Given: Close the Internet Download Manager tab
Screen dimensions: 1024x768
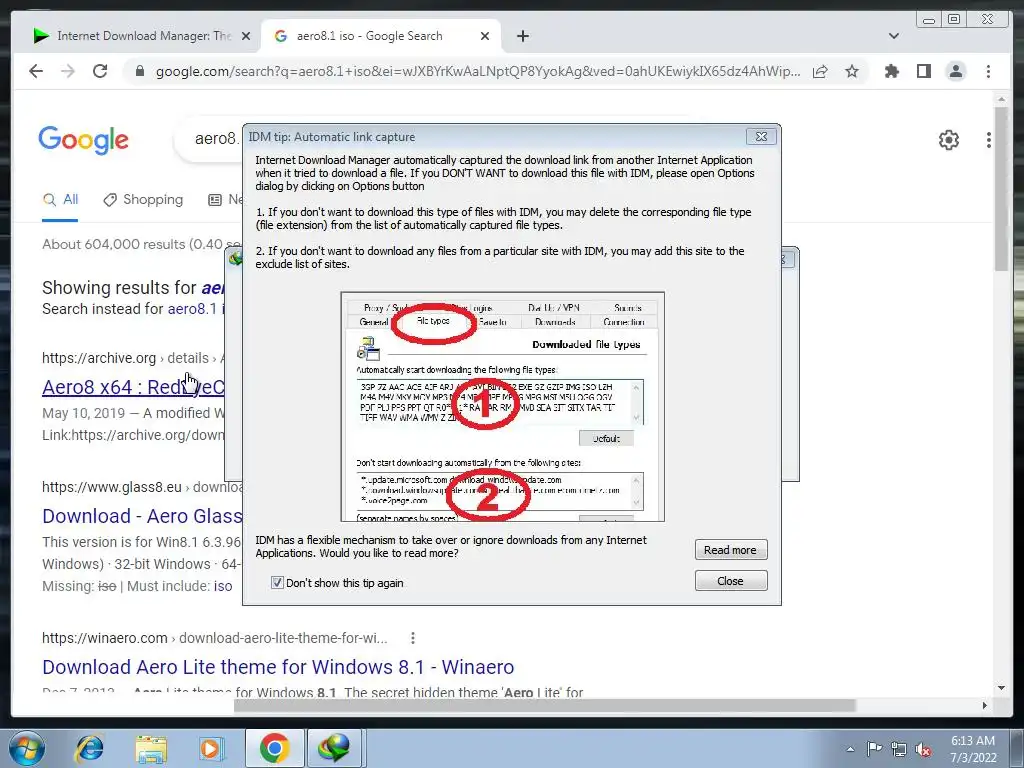Looking at the screenshot, I should pos(246,36).
